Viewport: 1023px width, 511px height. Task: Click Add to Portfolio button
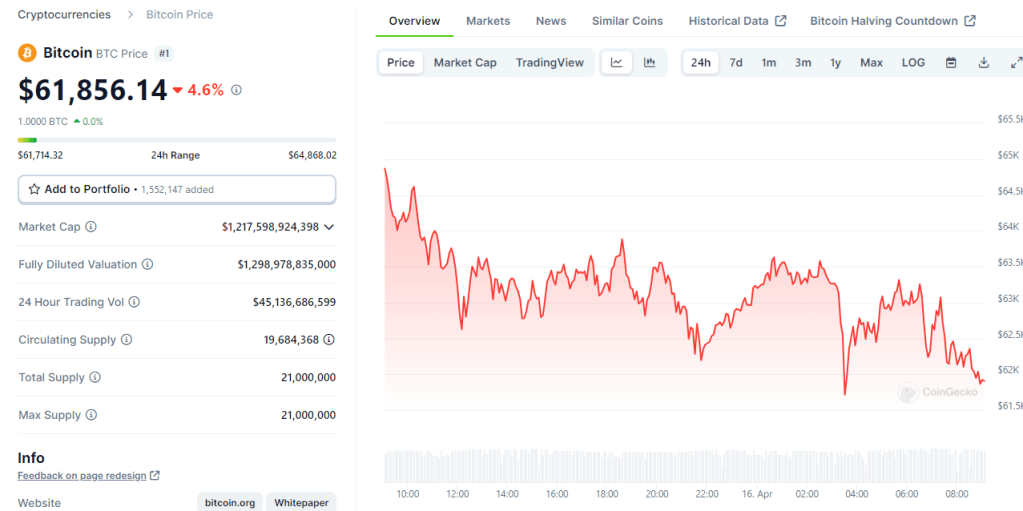(x=177, y=189)
